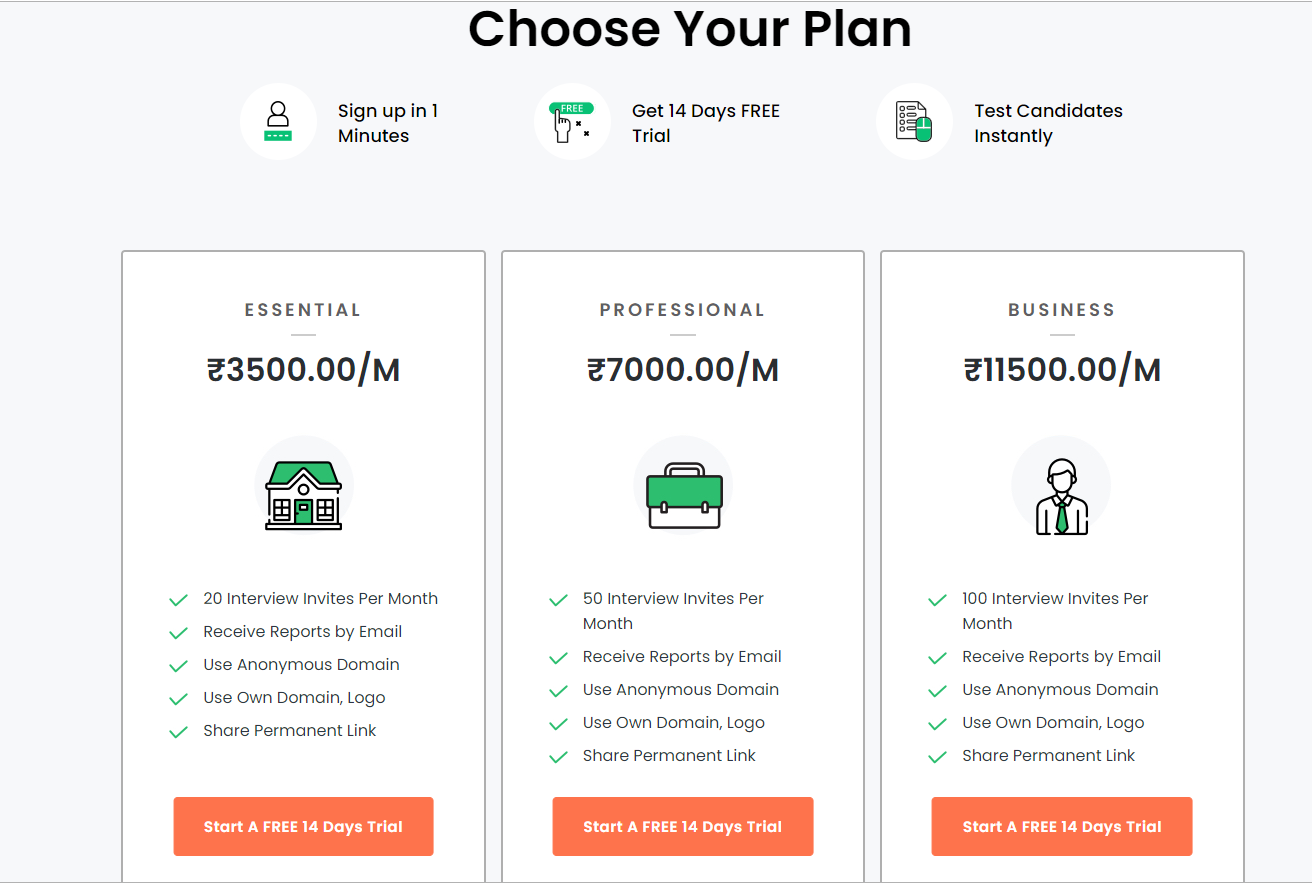Screen dimensions: 1312x888
Task: Click the ₹7000.00/M price text
Action: point(682,370)
